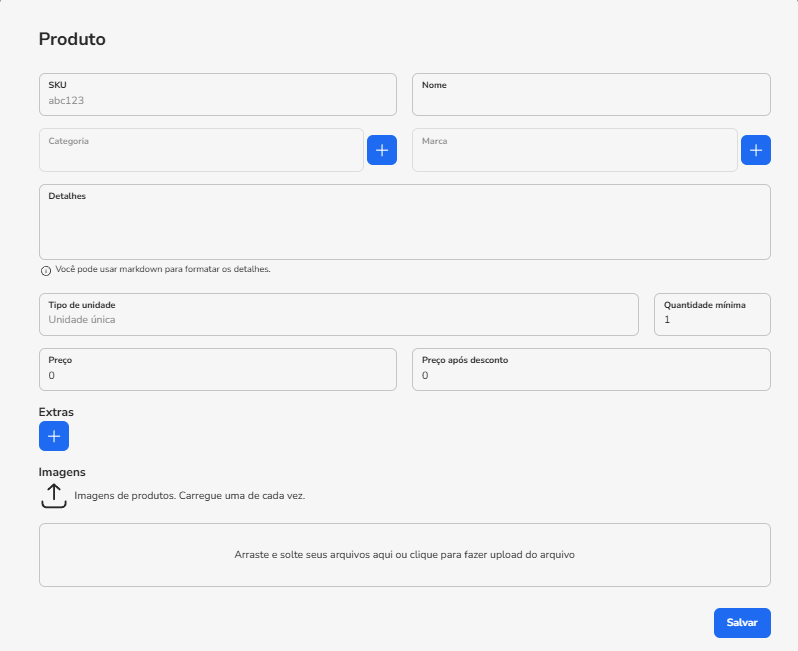
Task: Focus the SKU input field
Action: [x=218, y=95]
